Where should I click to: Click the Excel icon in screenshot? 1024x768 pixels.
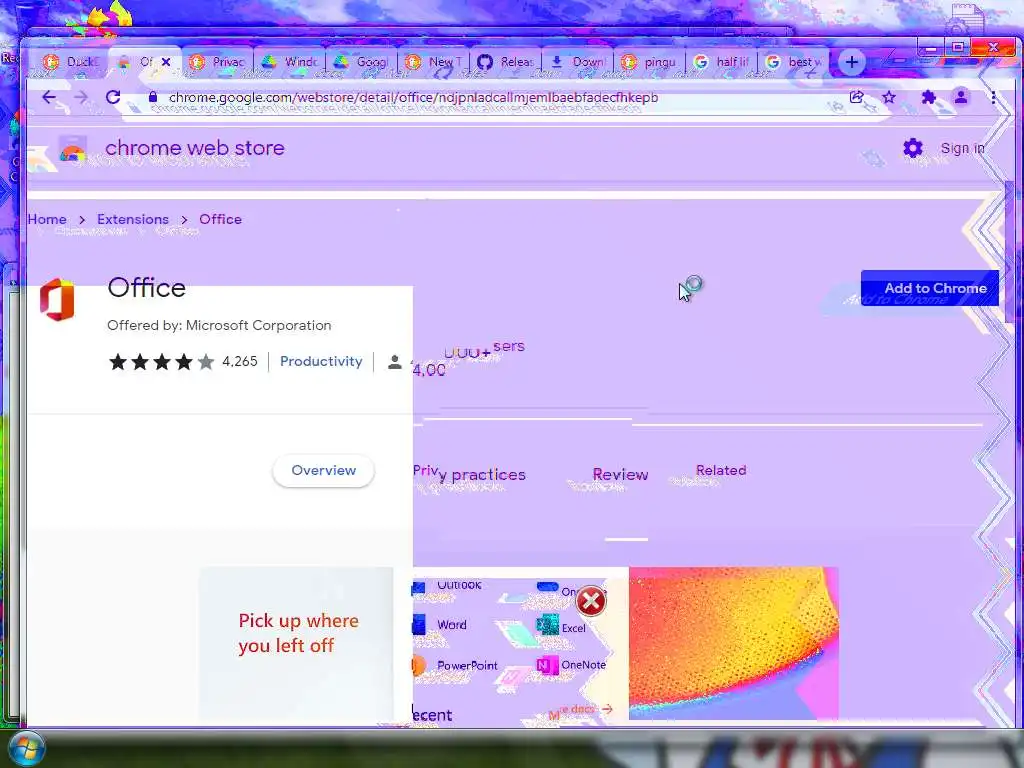pos(547,626)
